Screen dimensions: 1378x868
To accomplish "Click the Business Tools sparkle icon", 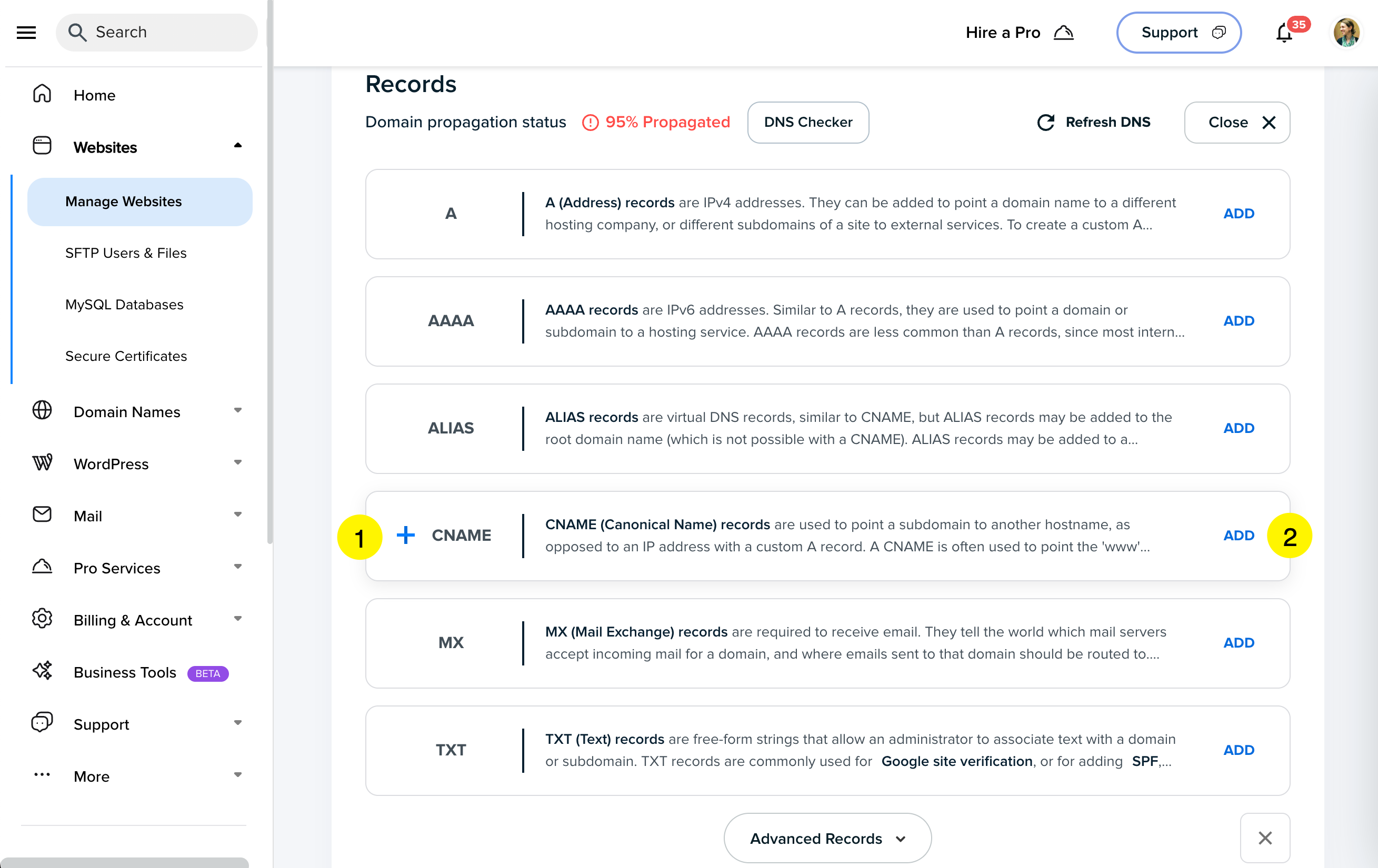I will [42, 671].
